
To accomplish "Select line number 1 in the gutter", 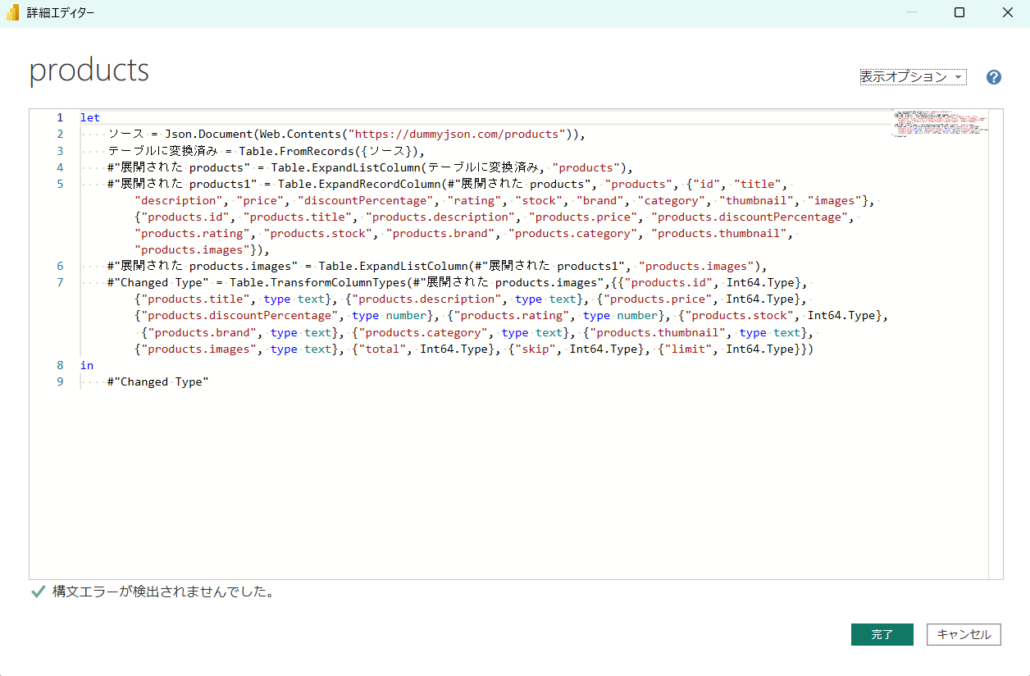I will 59,118.
